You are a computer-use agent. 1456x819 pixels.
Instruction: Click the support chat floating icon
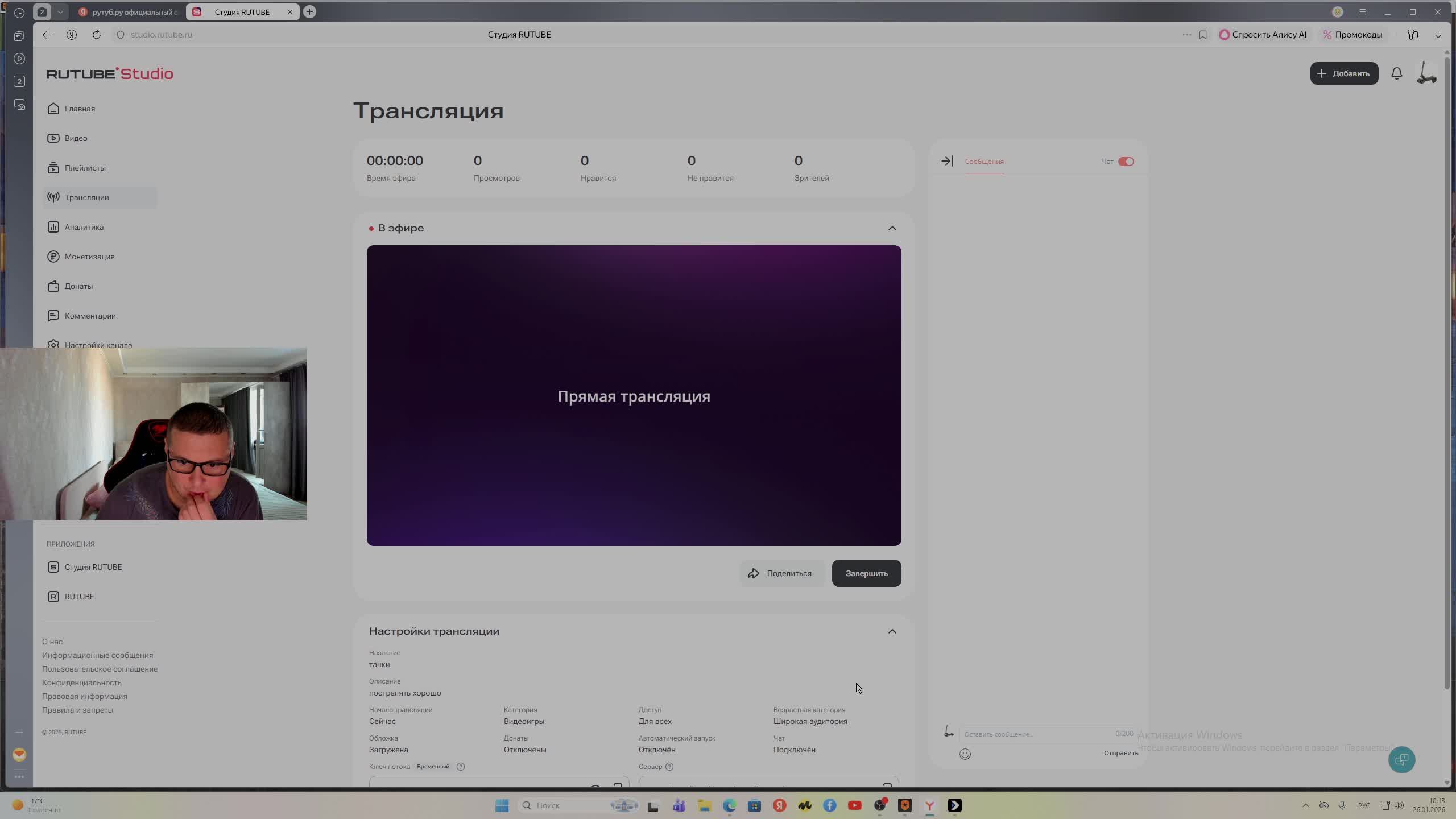coord(1401,760)
